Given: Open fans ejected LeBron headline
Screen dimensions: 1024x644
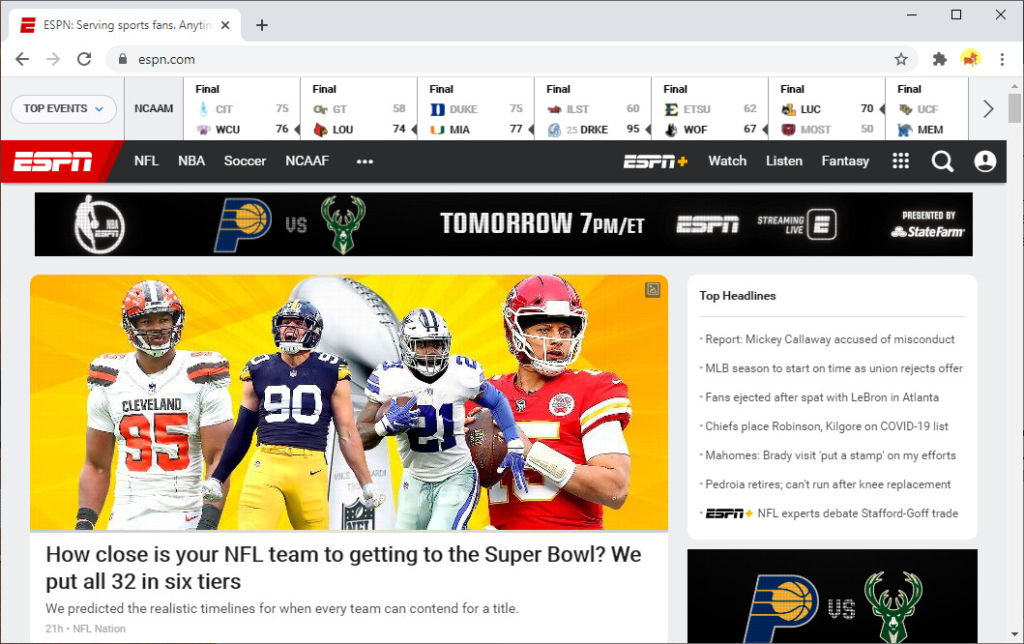Looking at the screenshot, I should point(822,397).
